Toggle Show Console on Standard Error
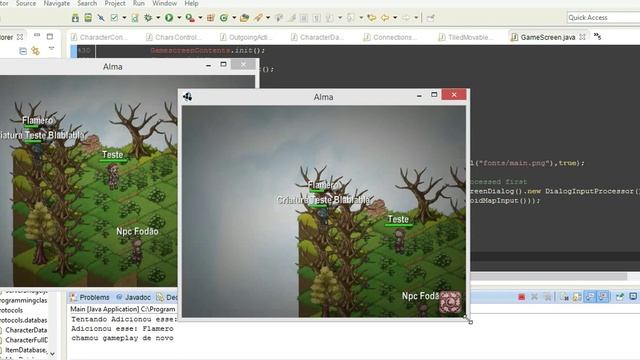Viewport: 640px width, 360px height. (603, 297)
